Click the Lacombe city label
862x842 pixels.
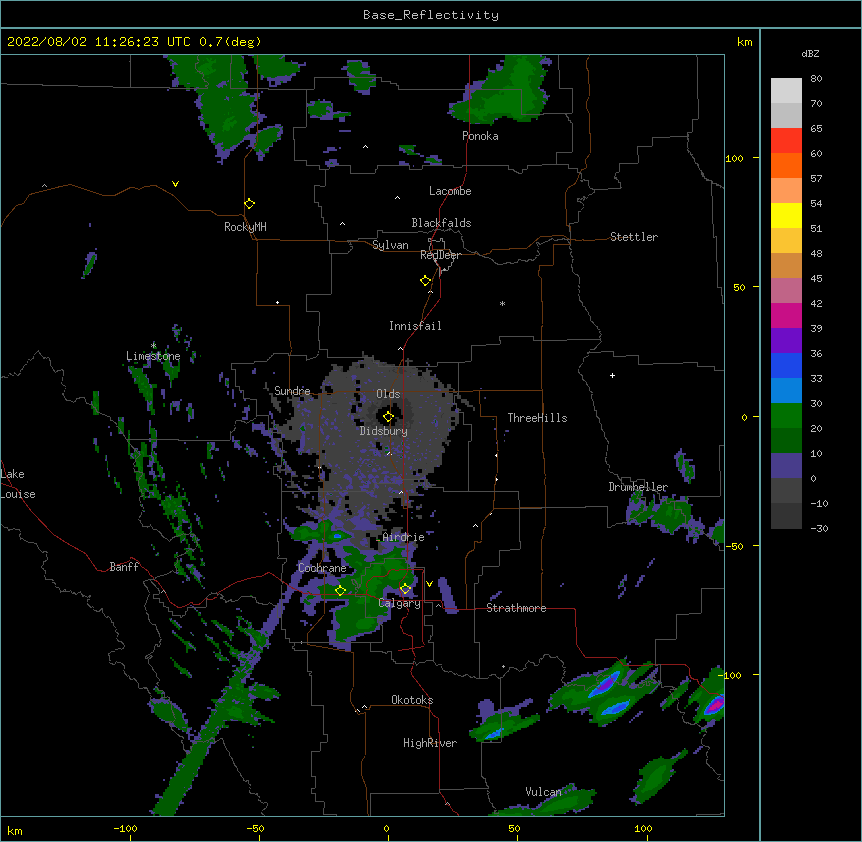coord(450,191)
